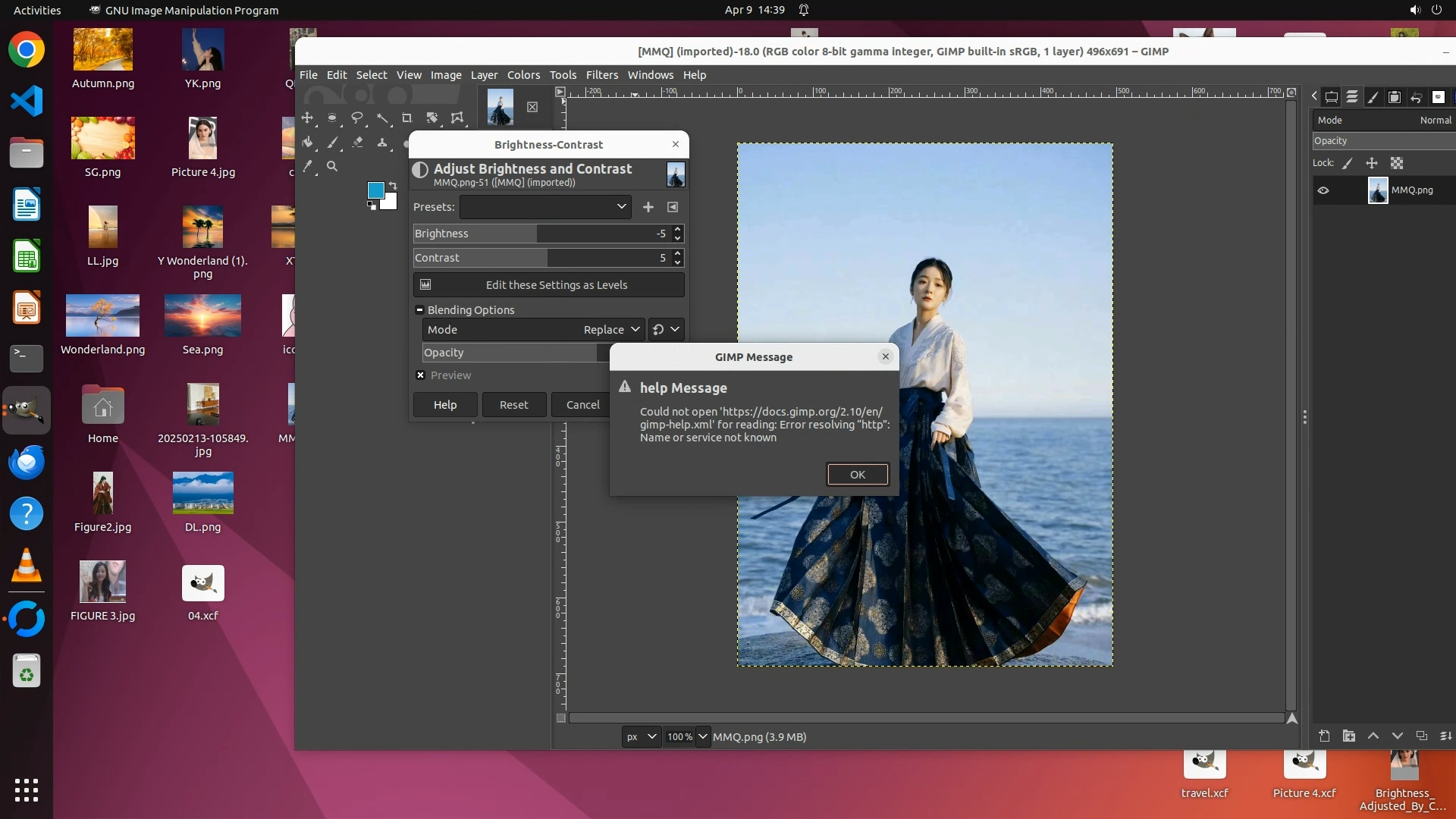Toggle the Preview checkbox
This screenshot has height=819, width=1456.
coord(420,375)
